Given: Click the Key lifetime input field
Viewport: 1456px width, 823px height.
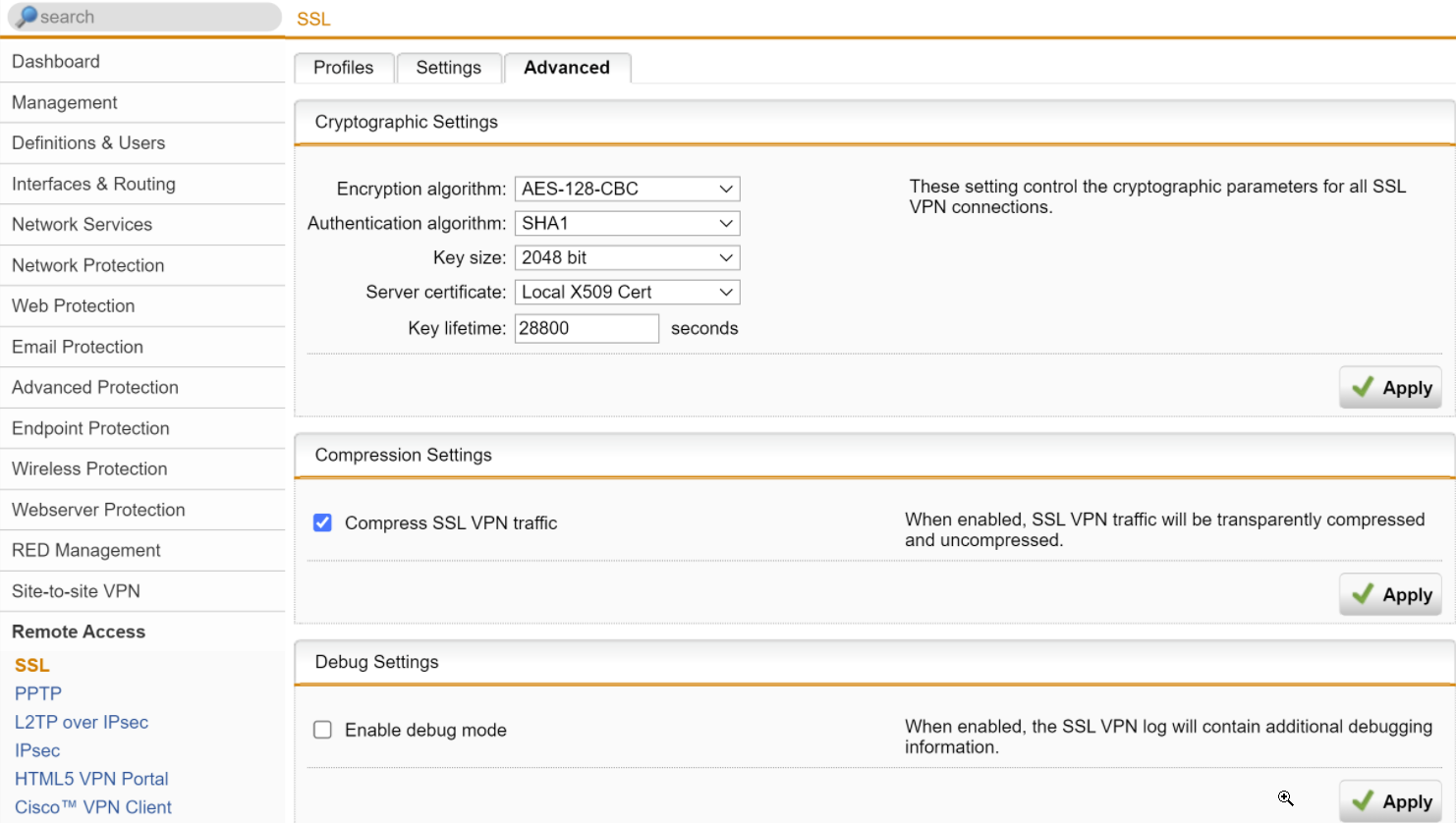Looking at the screenshot, I should coord(587,328).
